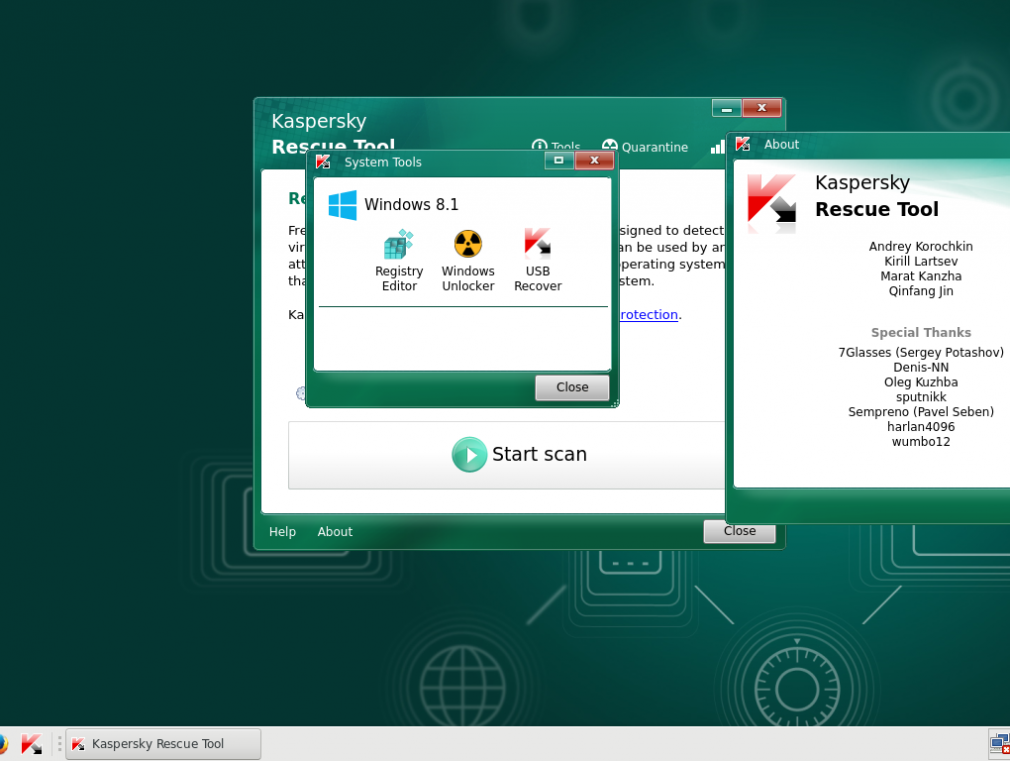Click the green Start scan play icon
1010x761 pixels.
tap(469, 454)
